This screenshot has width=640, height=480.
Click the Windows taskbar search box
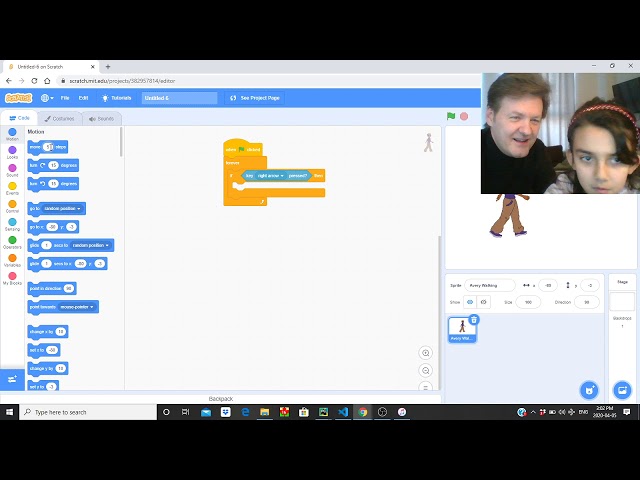tap(88, 412)
